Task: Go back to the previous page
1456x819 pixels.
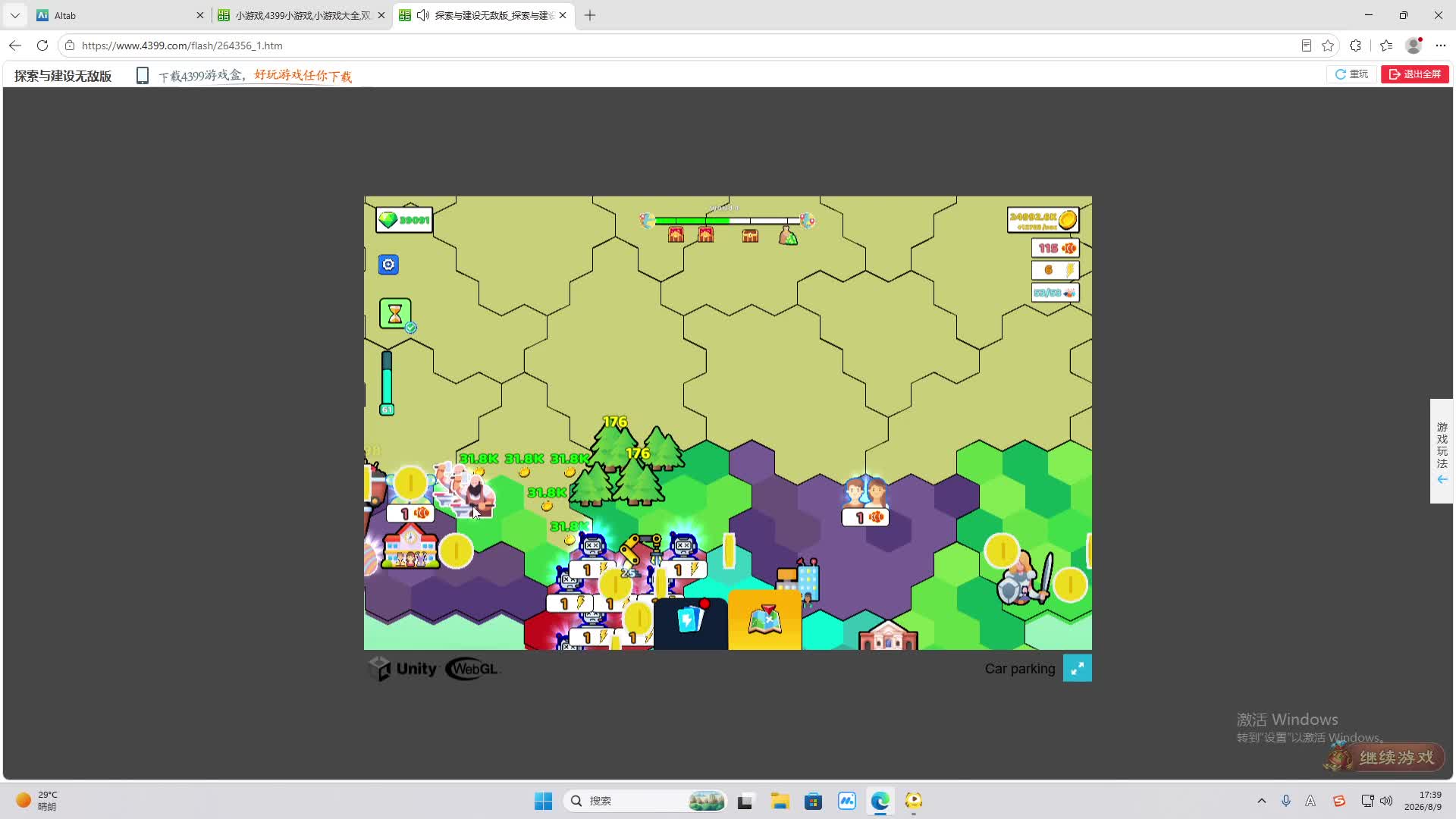Action: pos(15,45)
